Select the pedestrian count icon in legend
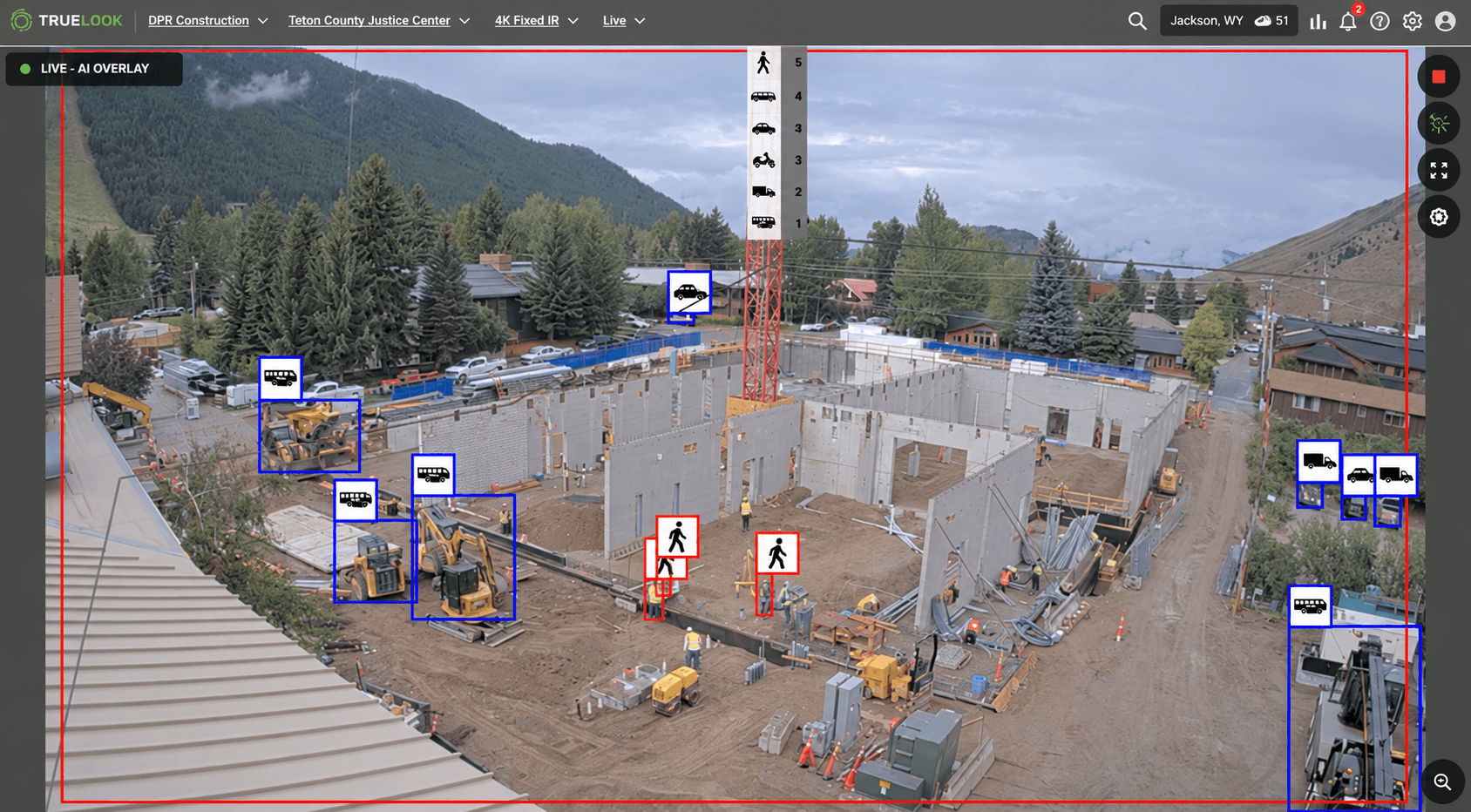This screenshot has width=1471, height=812. pyautogui.click(x=763, y=63)
